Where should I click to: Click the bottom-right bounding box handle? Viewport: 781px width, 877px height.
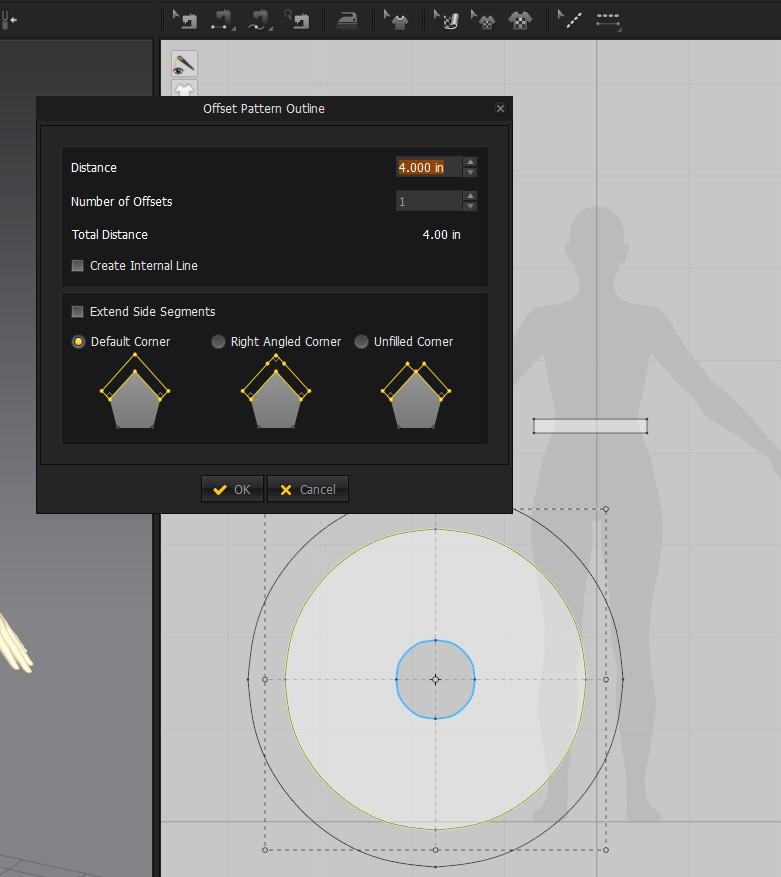(606, 850)
